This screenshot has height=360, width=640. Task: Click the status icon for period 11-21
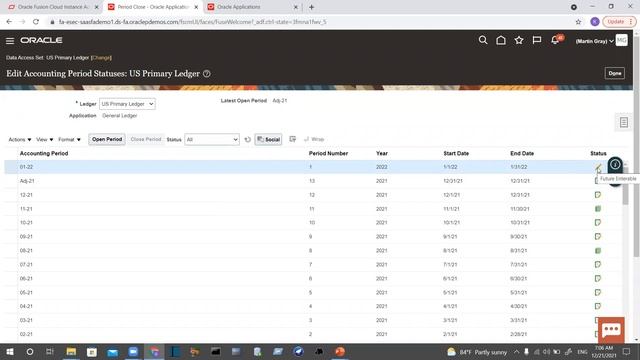coord(598,209)
